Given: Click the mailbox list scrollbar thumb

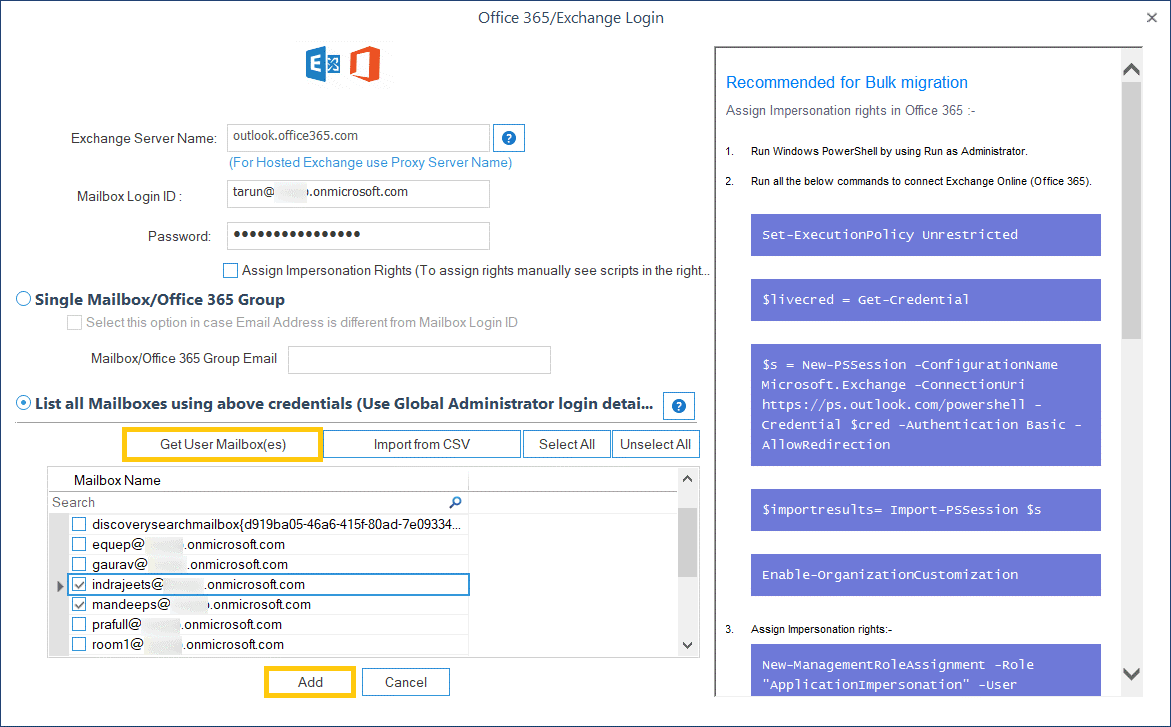Looking at the screenshot, I should (x=688, y=542).
